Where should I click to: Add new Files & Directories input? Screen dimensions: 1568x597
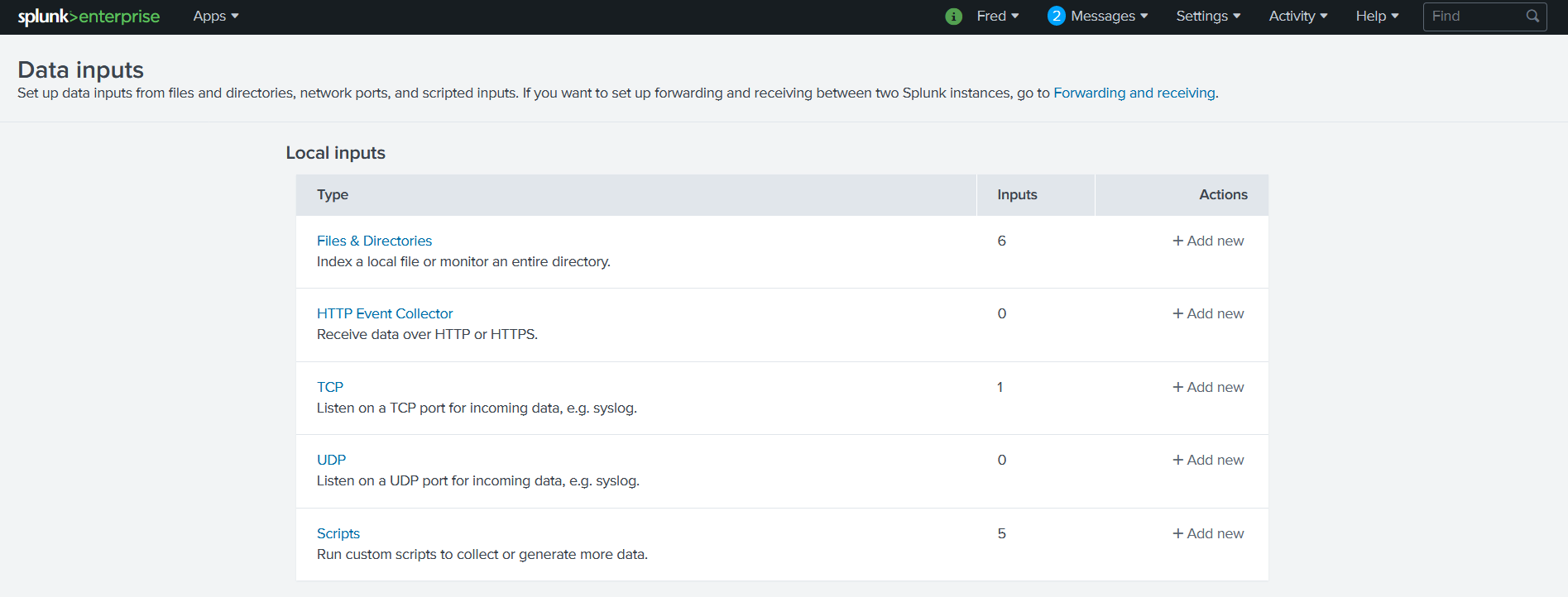tap(1208, 241)
